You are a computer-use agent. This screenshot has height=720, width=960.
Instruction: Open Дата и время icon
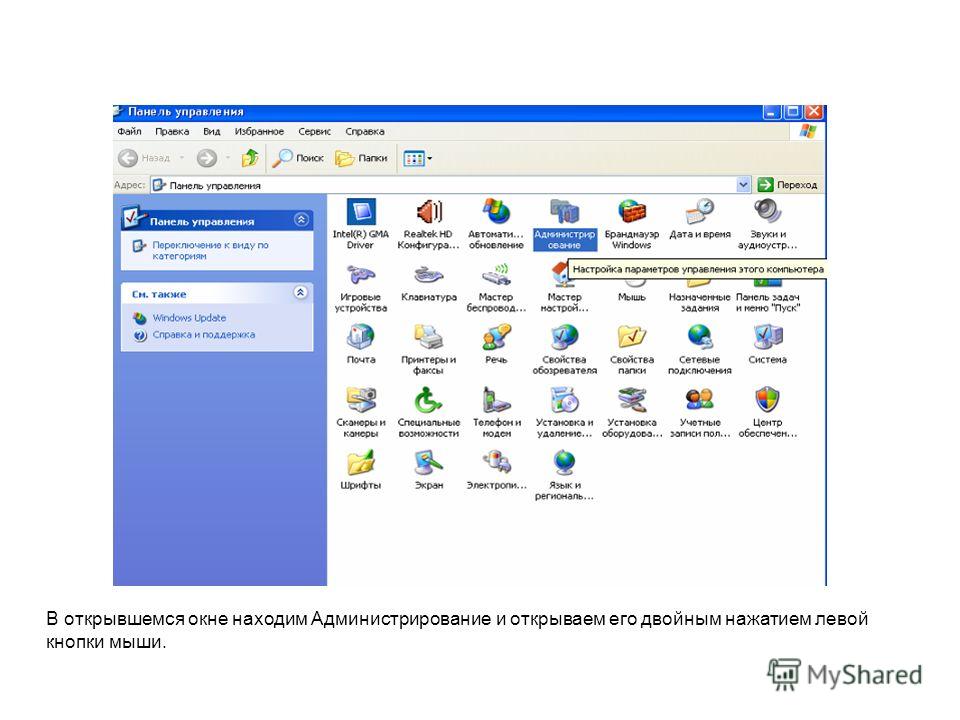(700, 219)
